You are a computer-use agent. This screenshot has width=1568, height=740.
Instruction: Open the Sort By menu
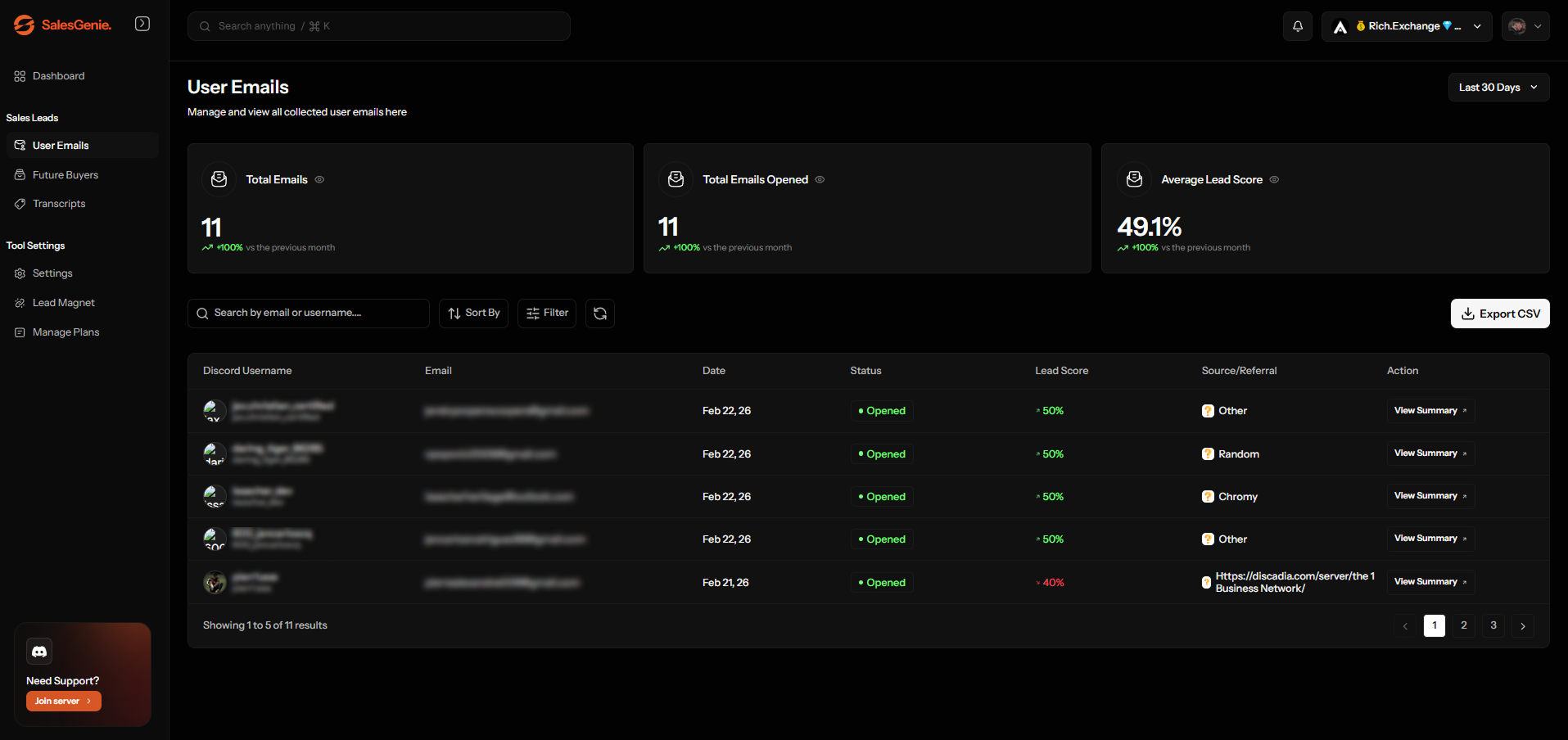473,313
